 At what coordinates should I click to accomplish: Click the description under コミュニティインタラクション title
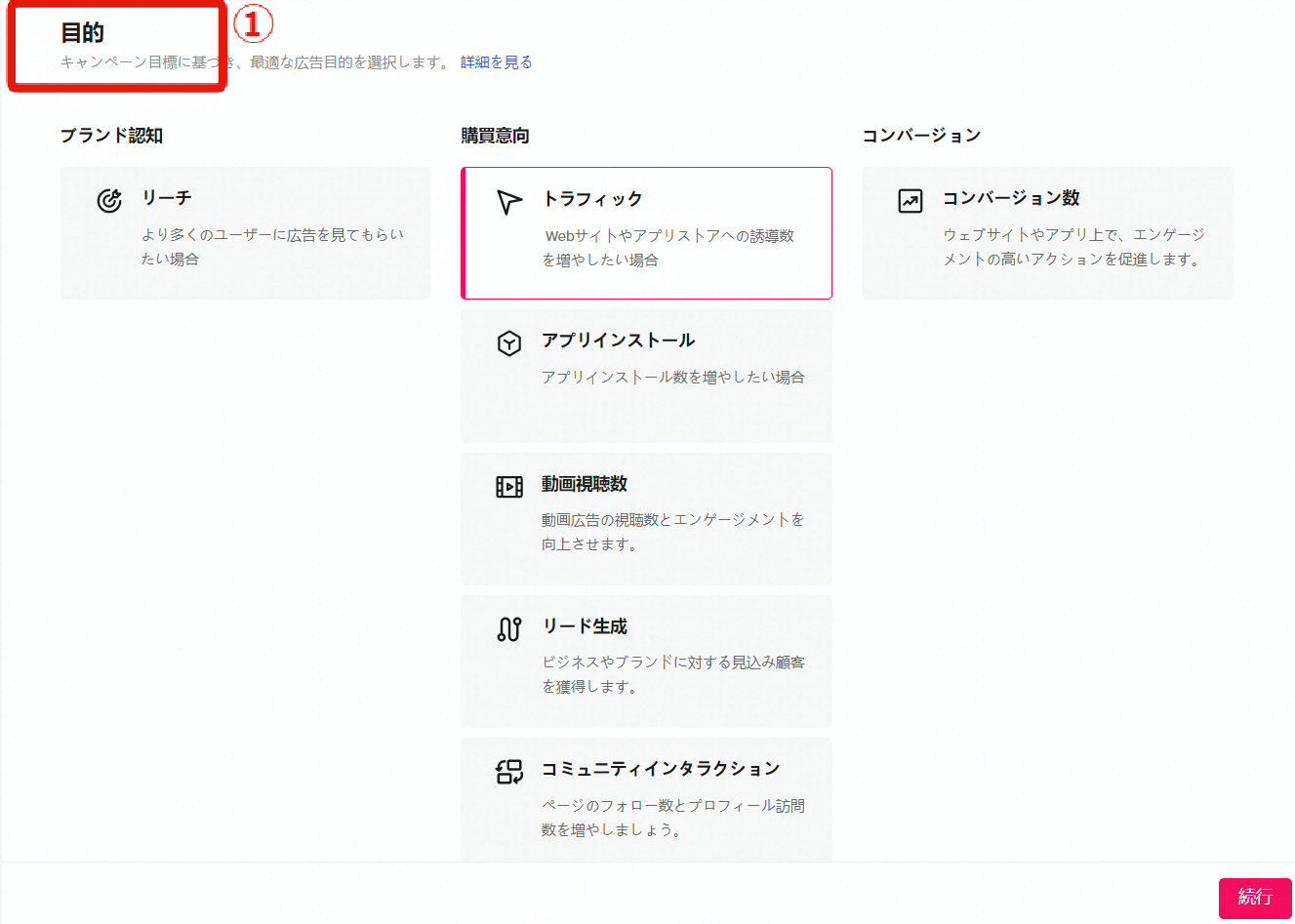pos(673,818)
